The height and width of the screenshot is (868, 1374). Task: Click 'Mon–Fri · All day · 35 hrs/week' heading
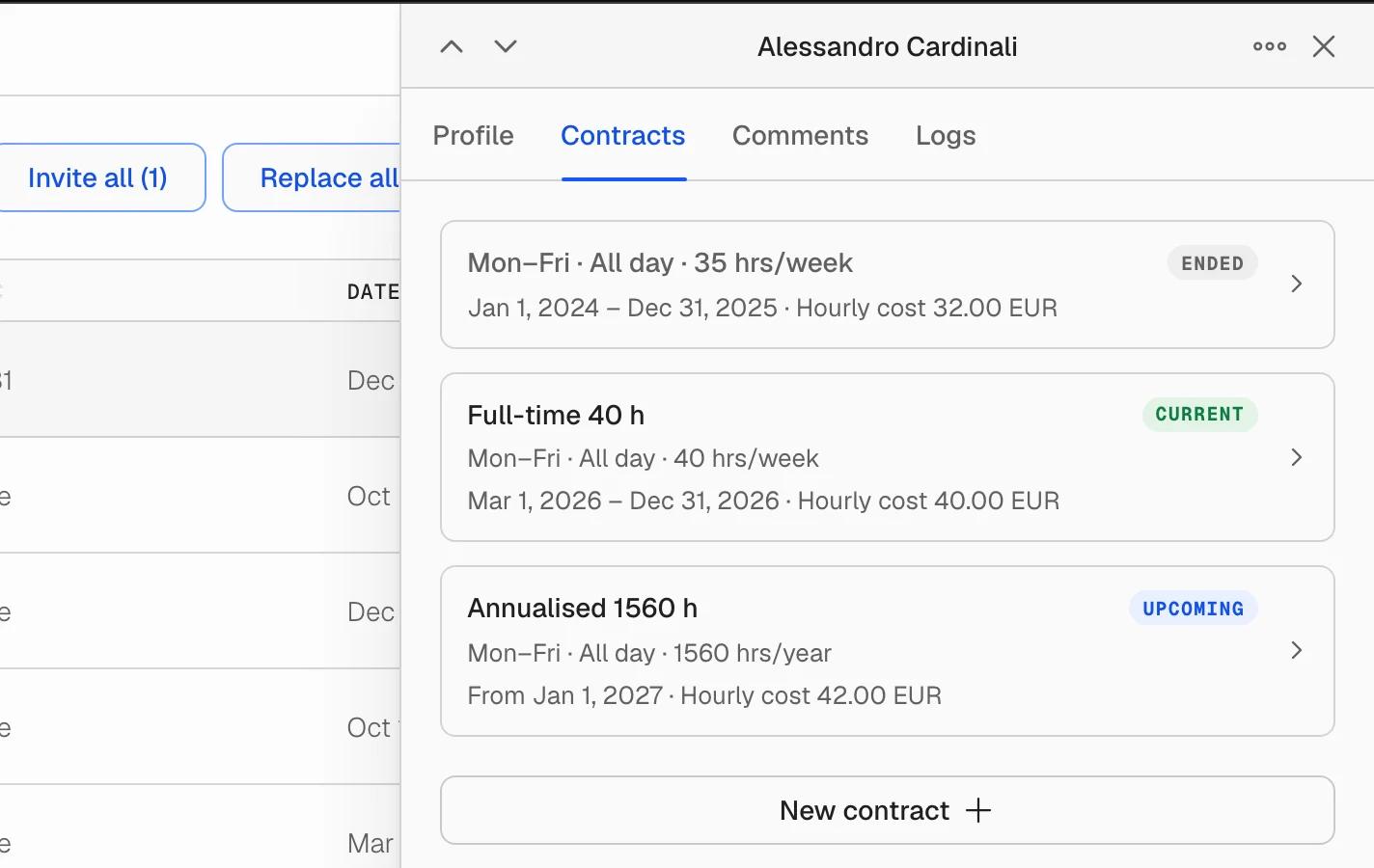(660, 262)
